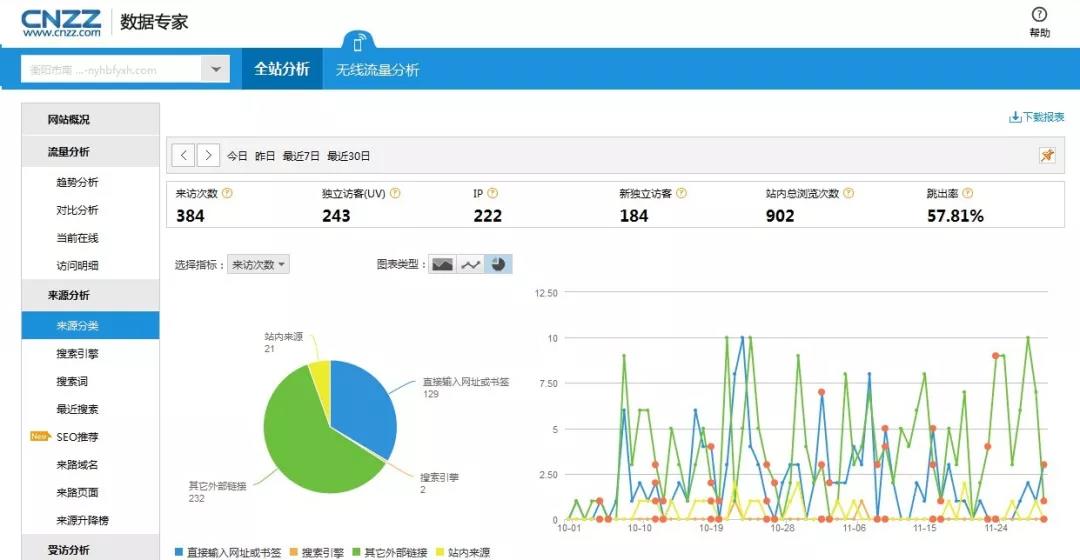Switch to the 无线流量分析 tab
Screen dimensions: 1080x560
(377, 70)
